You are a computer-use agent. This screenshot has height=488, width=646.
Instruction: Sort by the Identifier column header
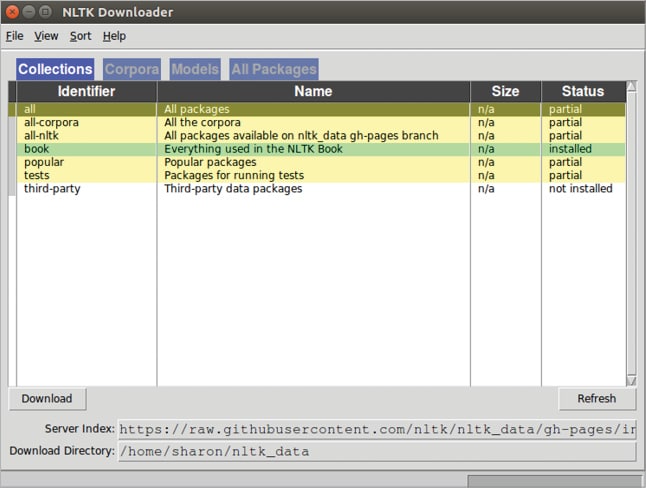pos(87,92)
